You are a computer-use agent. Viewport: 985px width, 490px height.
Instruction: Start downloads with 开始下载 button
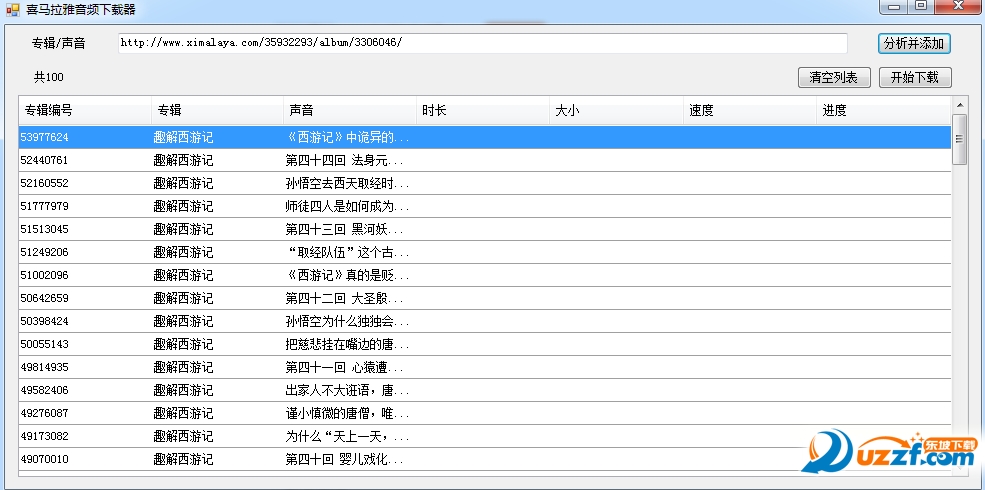pyautogui.click(x=915, y=77)
